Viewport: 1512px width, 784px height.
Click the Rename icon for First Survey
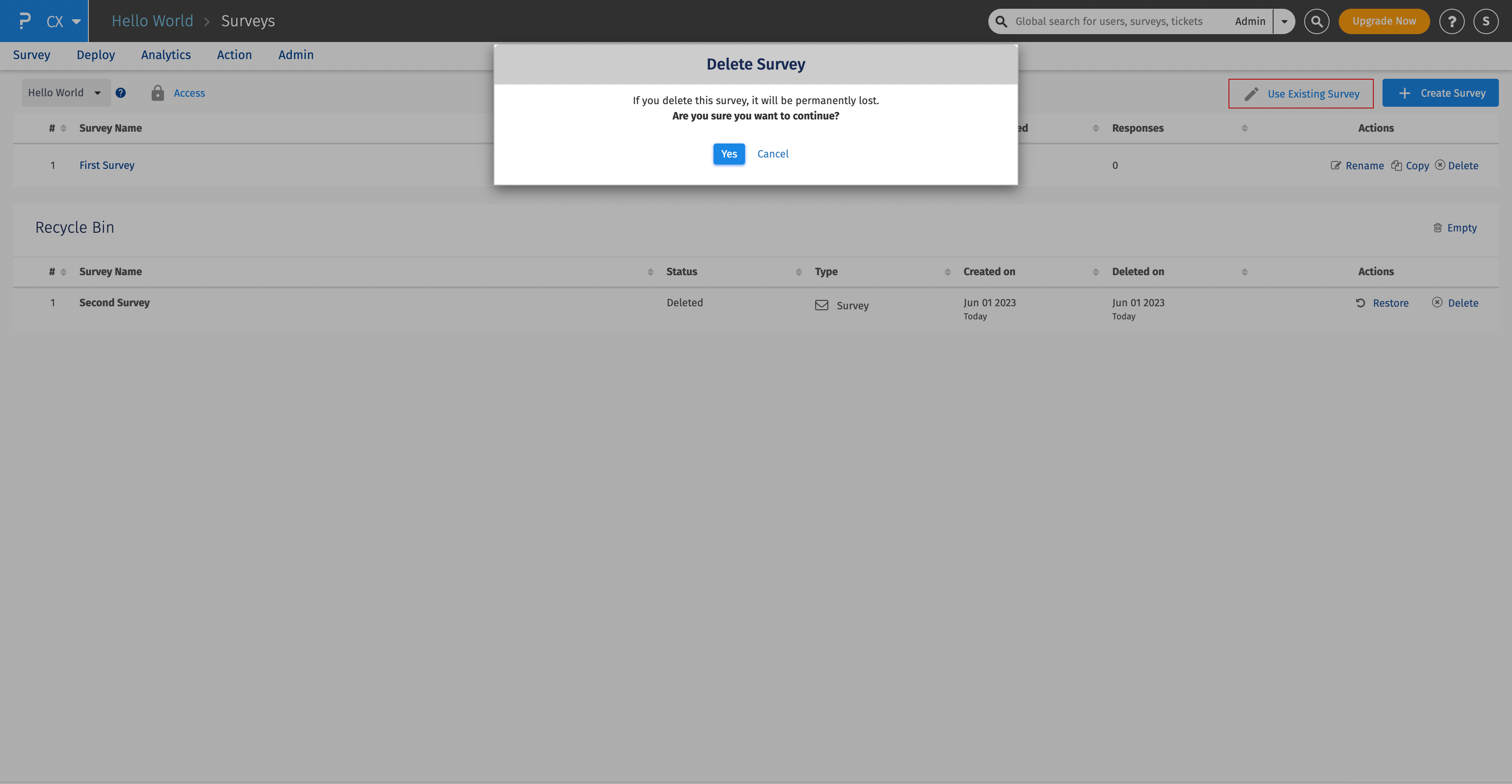1336,165
